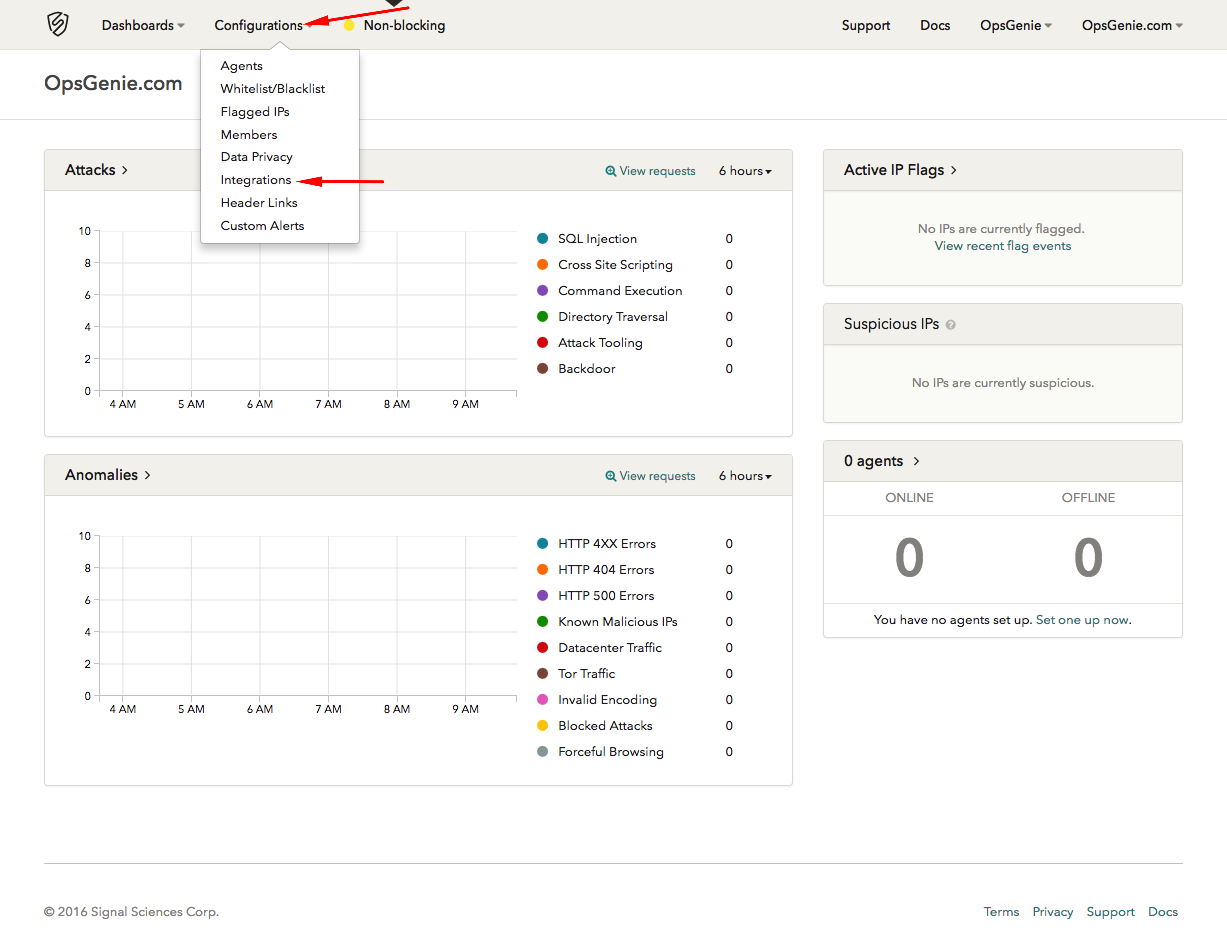Click the Anomalies chart plot area
The image size is (1227, 935).
(x=307, y=616)
